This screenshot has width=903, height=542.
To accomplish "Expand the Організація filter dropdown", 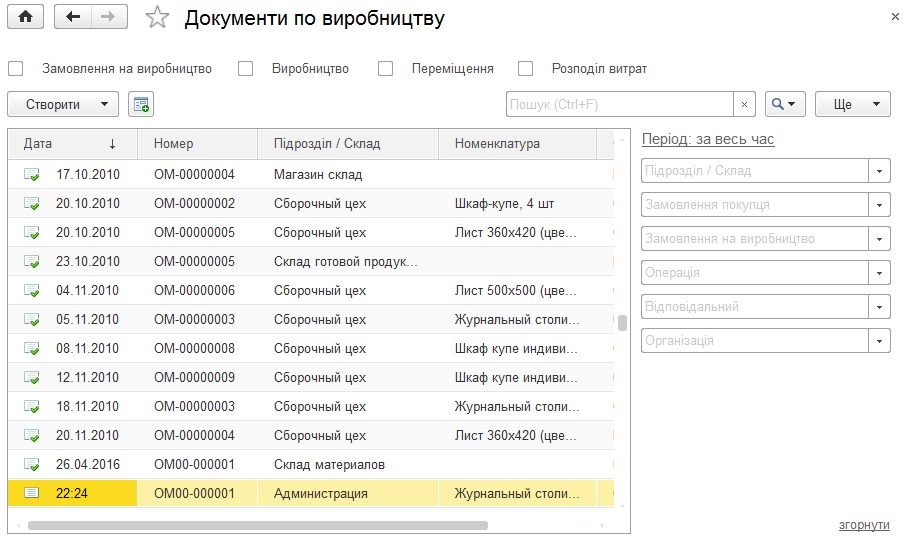I will [879, 341].
